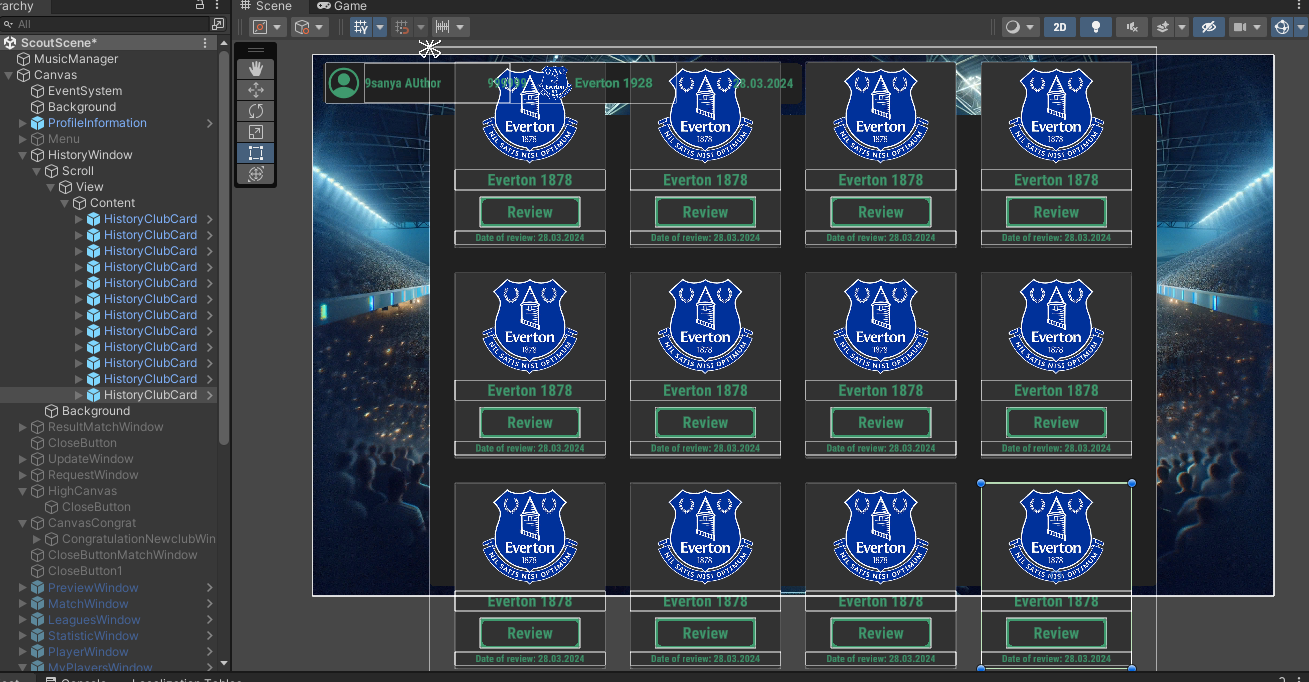The width and height of the screenshot is (1309, 682).
Task: Toggle grid snapping button
Action: pos(403,27)
